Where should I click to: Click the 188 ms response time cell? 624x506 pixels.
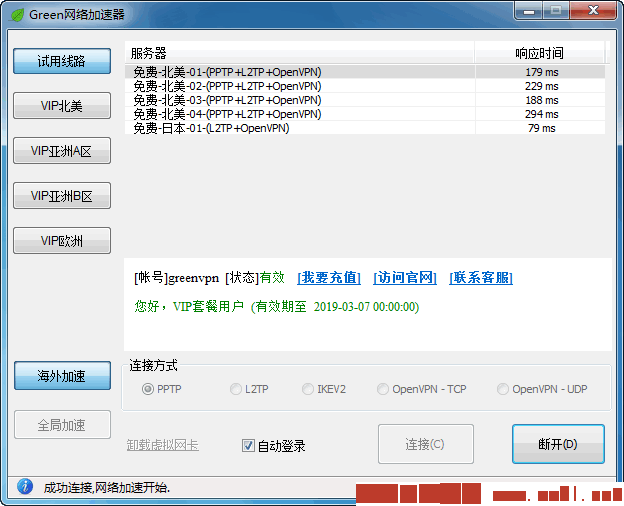pos(542,100)
